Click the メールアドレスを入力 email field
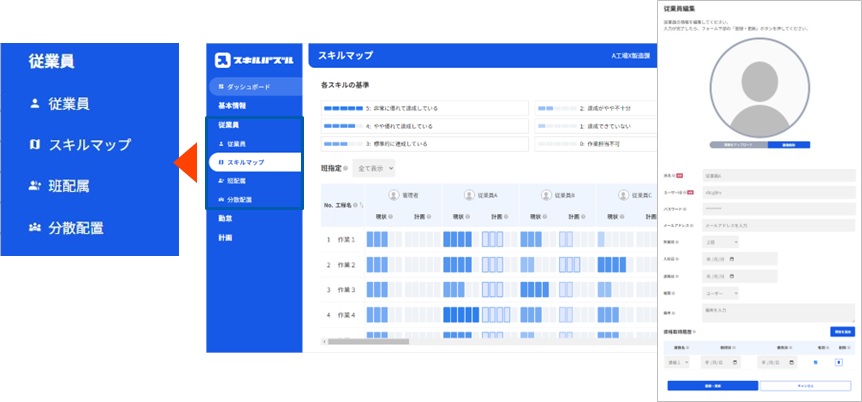Screen dimensions: 862x402 pyautogui.click(x=778, y=225)
